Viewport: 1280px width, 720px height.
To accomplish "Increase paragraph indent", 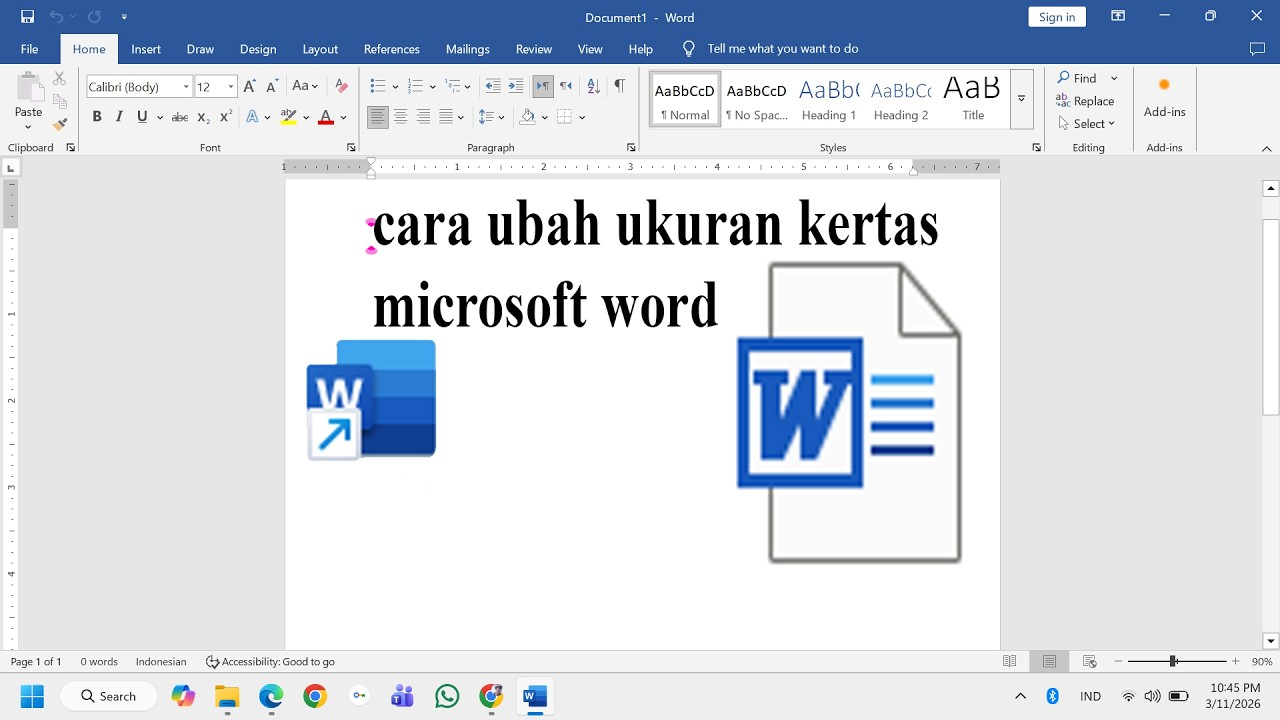I will coord(516,87).
